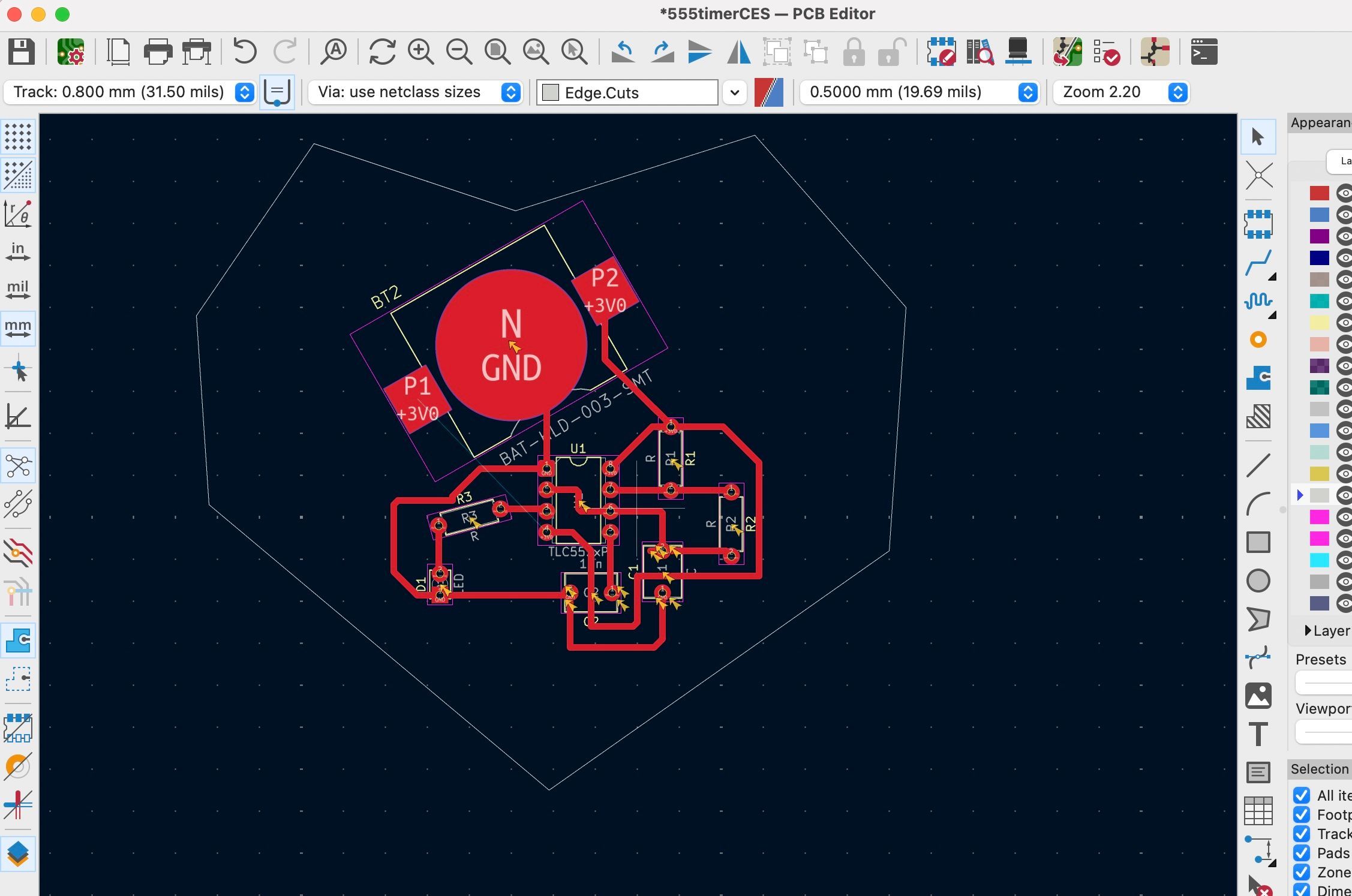Select the Add filled zone tool
Screen dimensions: 1352x896
coord(1258,378)
